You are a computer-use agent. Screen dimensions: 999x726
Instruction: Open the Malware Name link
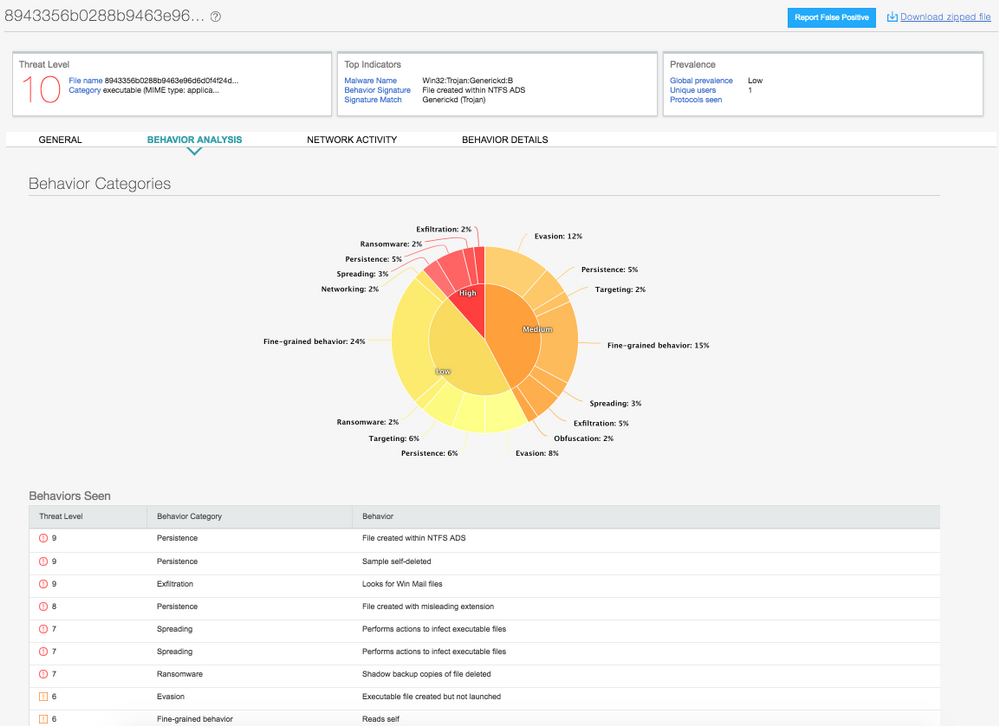[370, 81]
